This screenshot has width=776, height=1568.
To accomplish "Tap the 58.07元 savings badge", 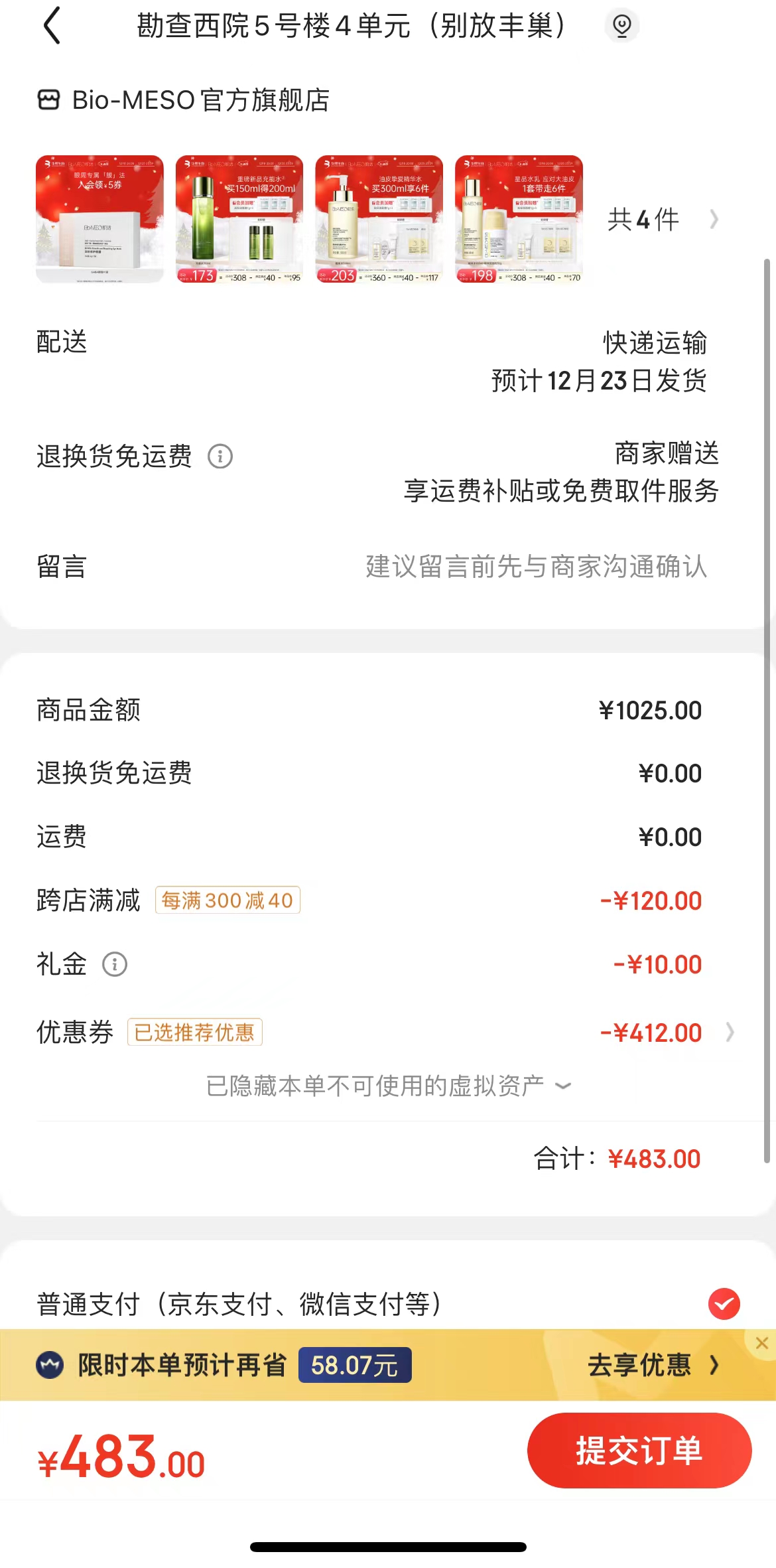I will (x=355, y=1365).
